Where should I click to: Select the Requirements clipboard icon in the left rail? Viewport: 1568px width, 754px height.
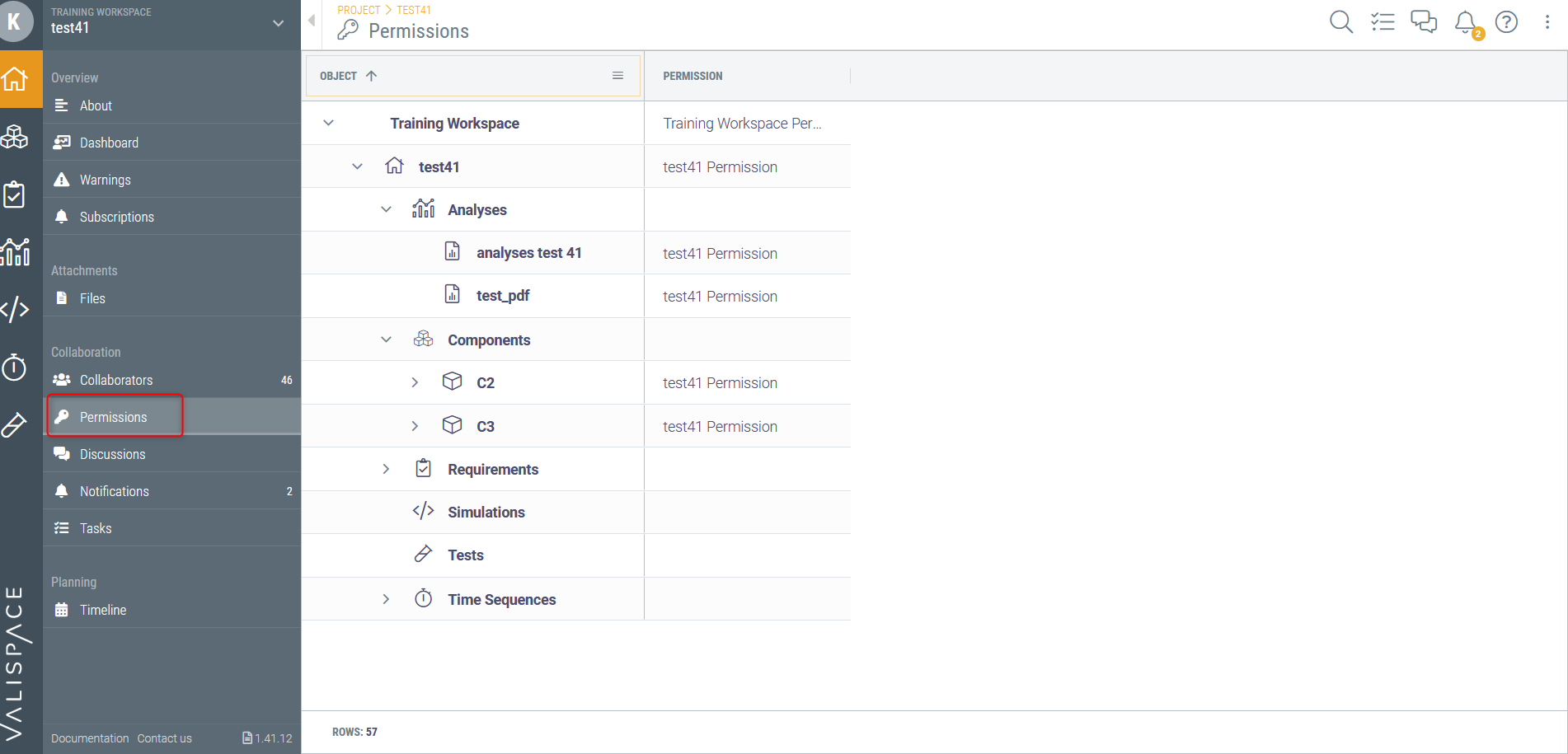[15, 194]
